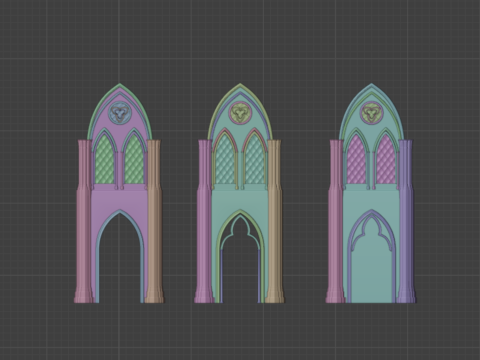Click the blue round medallion on left arch

tap(120, 113)
